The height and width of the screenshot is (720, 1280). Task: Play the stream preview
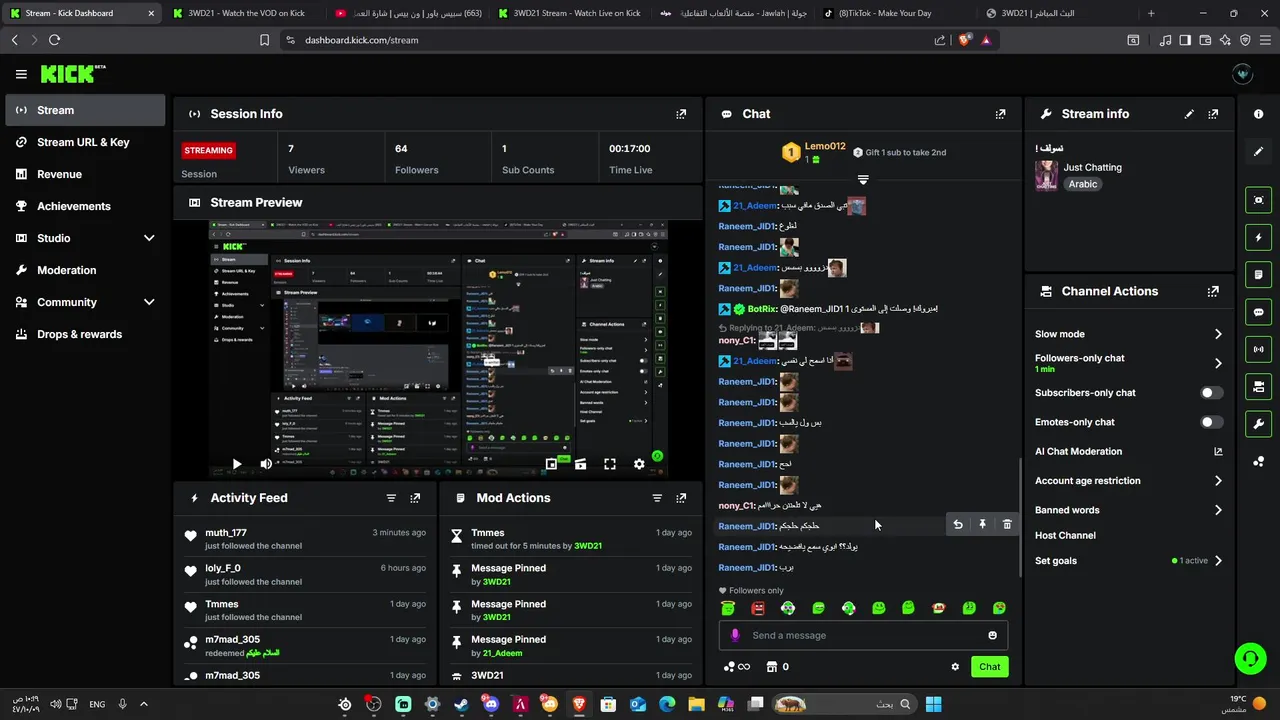[x=236, y=464]
